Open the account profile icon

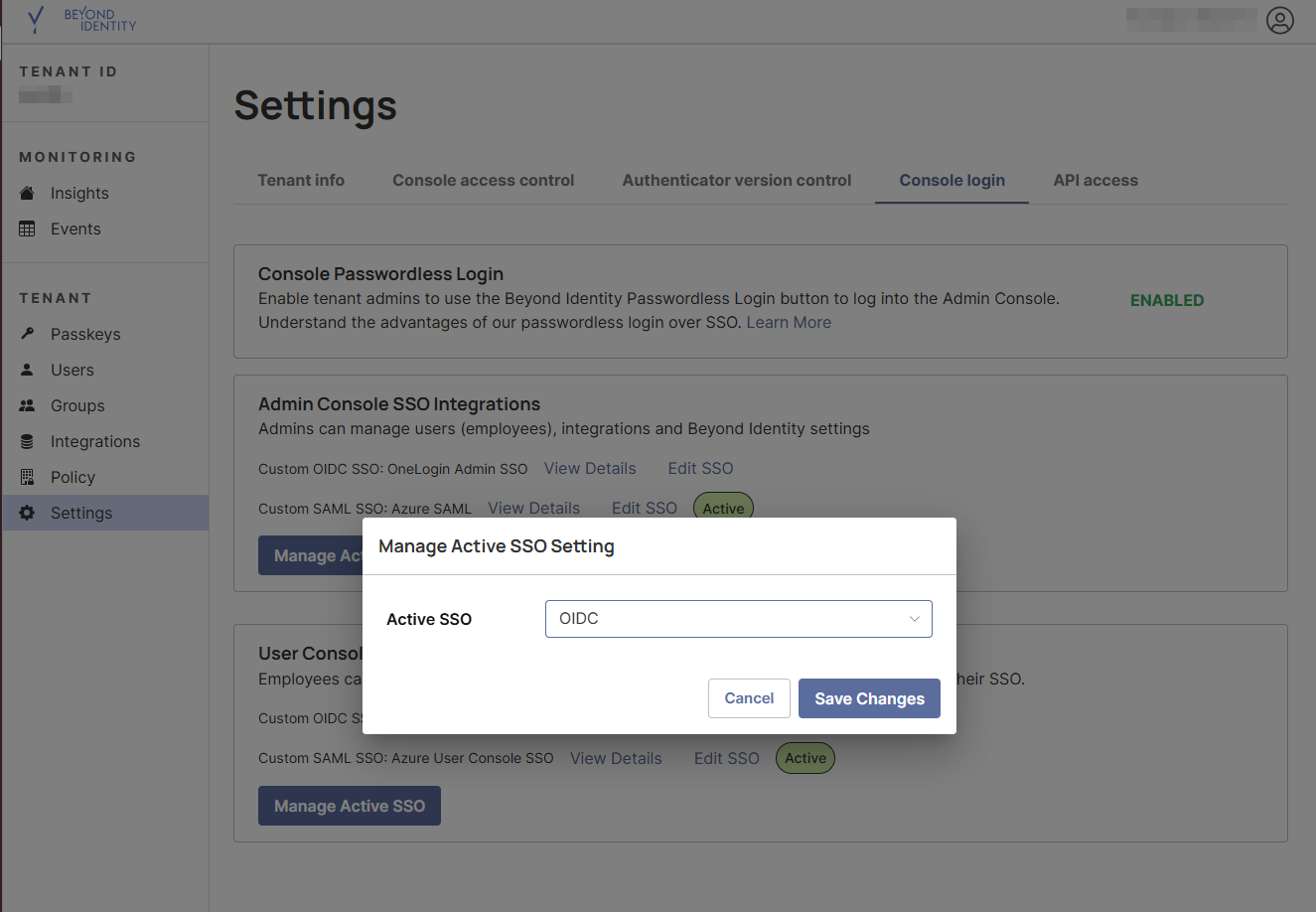coord(1280,20)
